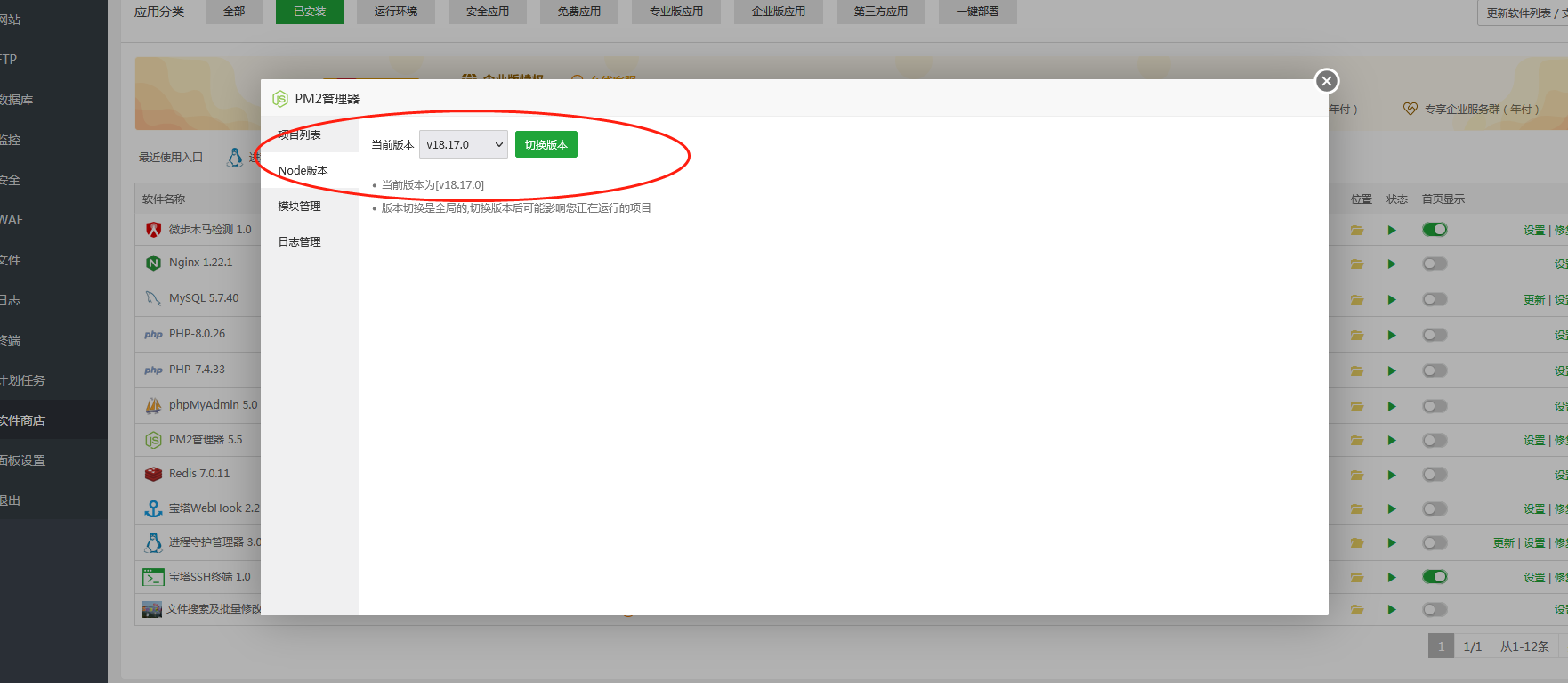This screenshot has height=683, width=1568.
Task: Select the 全部 category tab
Action: pyautogui.click(x=234, y=12)
